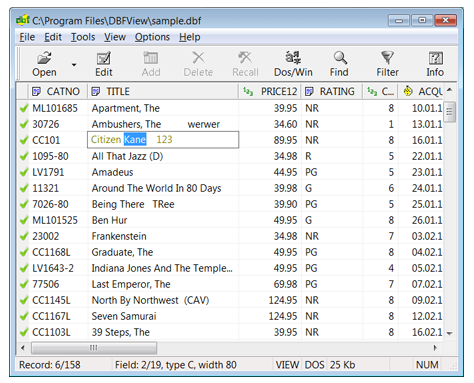Click the horizontal scrollbar thumb
Image resolution: width=474 pixels, height=383 pixels.
pyautogui.click(x=94, y=348)
